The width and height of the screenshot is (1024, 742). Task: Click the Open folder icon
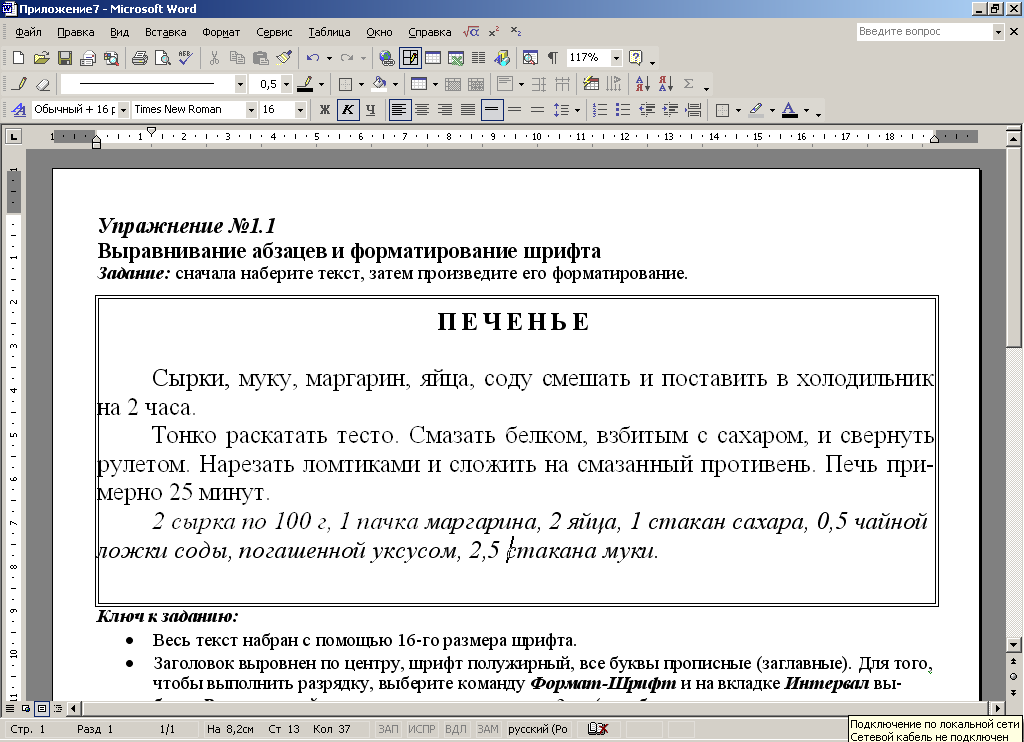(x=41, y=58)
